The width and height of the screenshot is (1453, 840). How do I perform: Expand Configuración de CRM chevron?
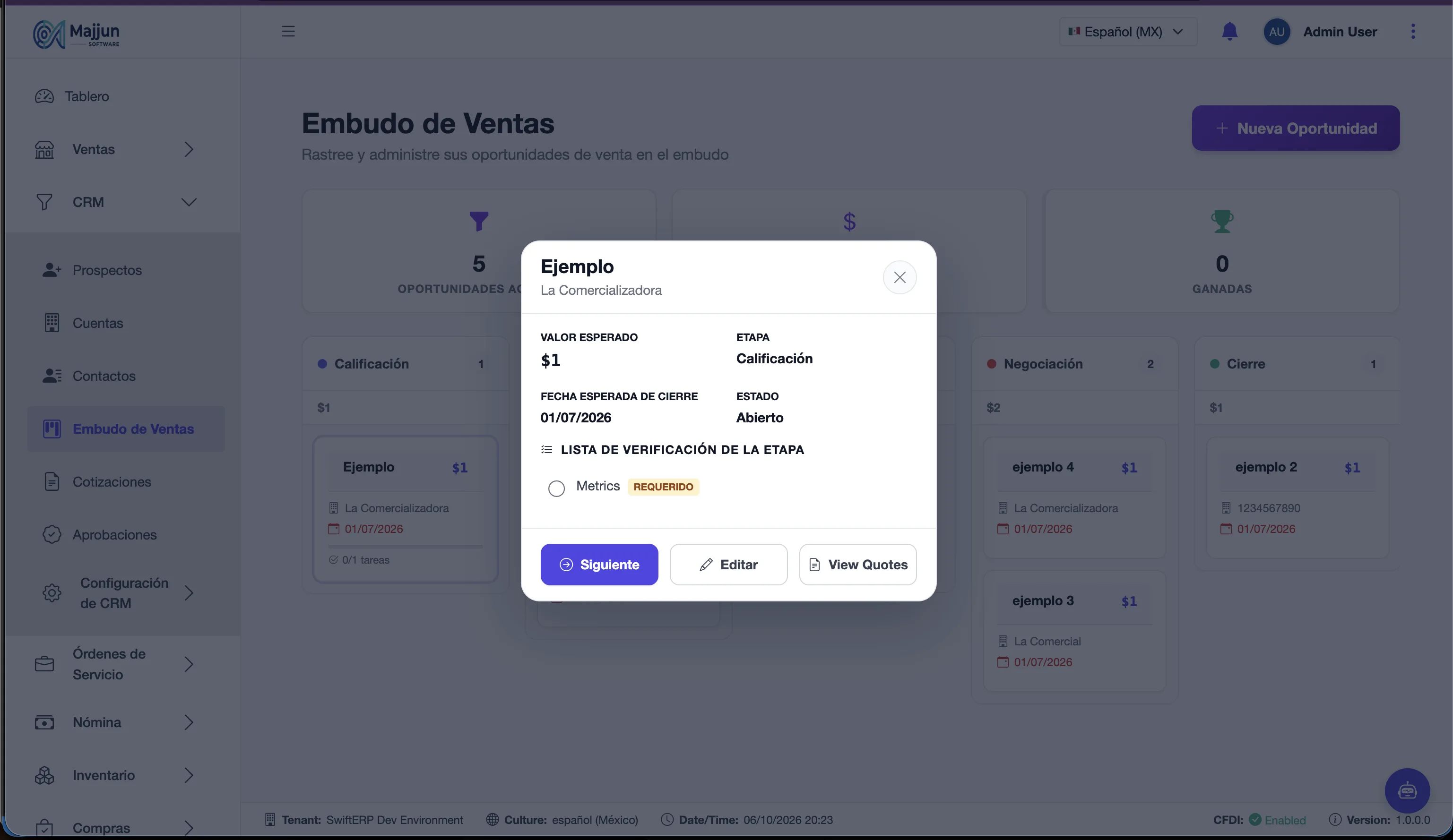click(x=189, y=593)
